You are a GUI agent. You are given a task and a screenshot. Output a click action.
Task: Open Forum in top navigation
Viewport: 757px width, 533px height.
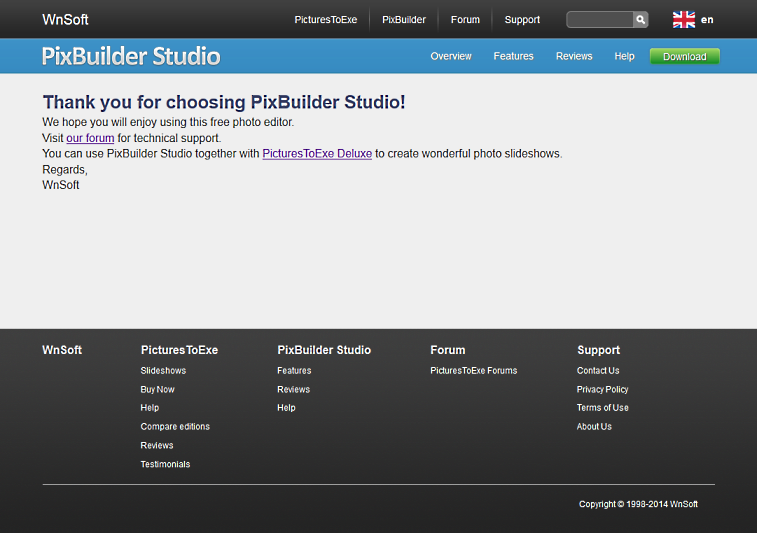tap(465, 20)
